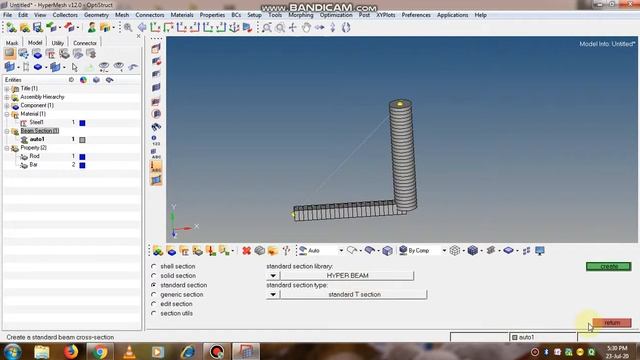Open Firefox from the taskbar
The width and height of the screenshot is (640, 360).
point(71,351)
